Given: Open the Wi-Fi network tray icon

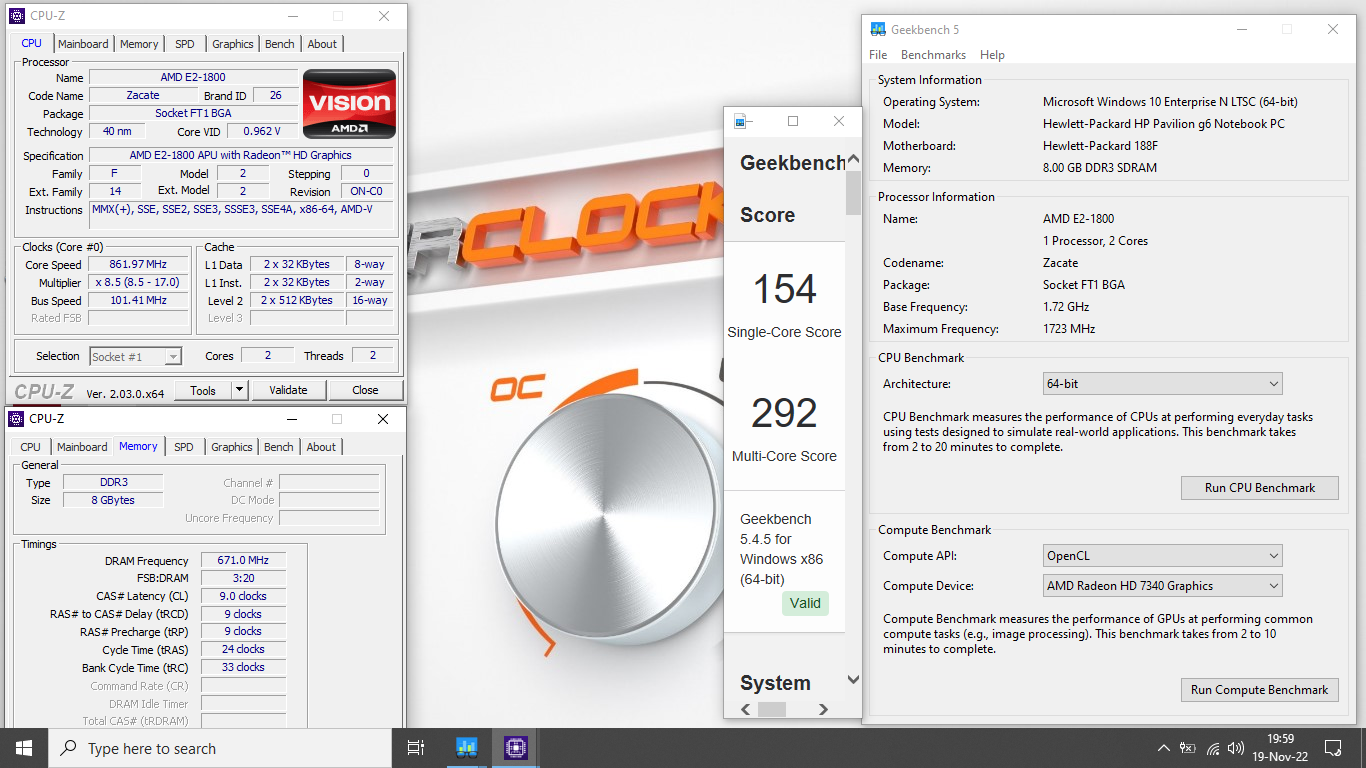Looking at the screenshot, I should pyautogui.click(x=1213, y=748).
